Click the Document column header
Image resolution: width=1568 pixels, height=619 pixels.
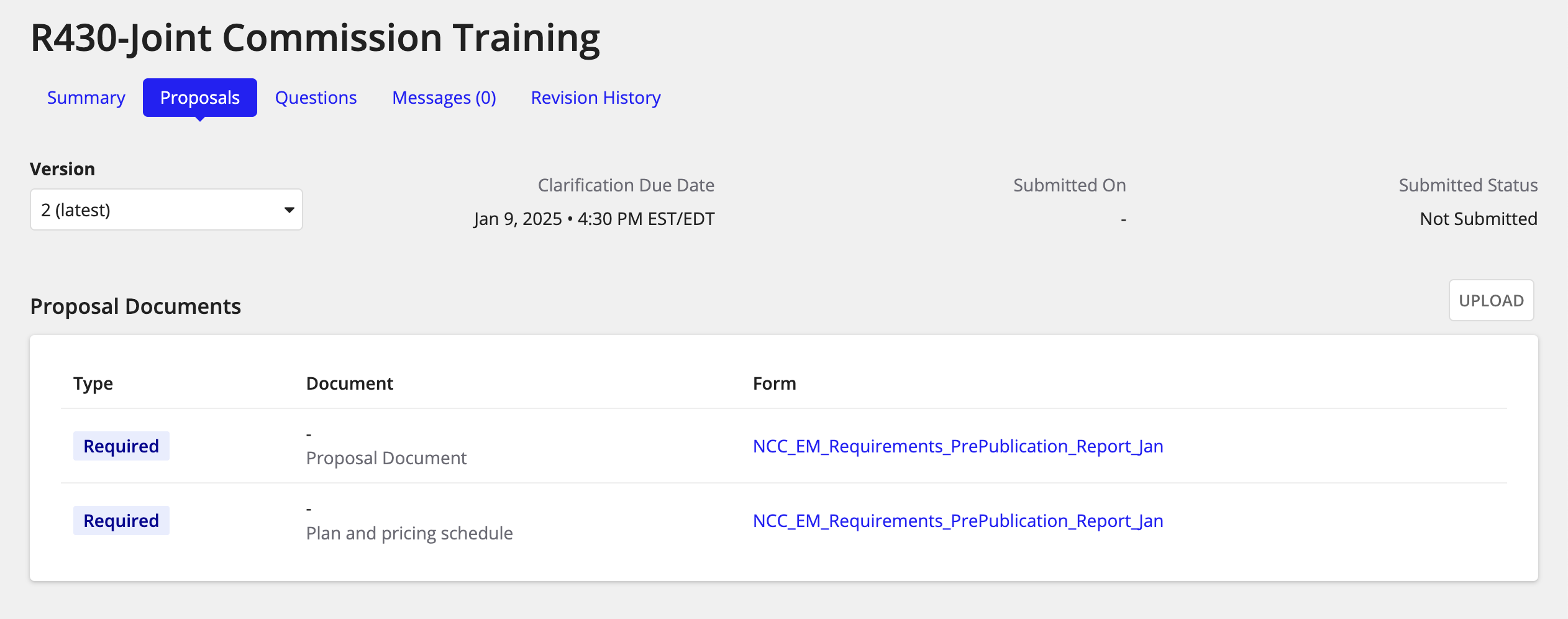click(349, 383)
